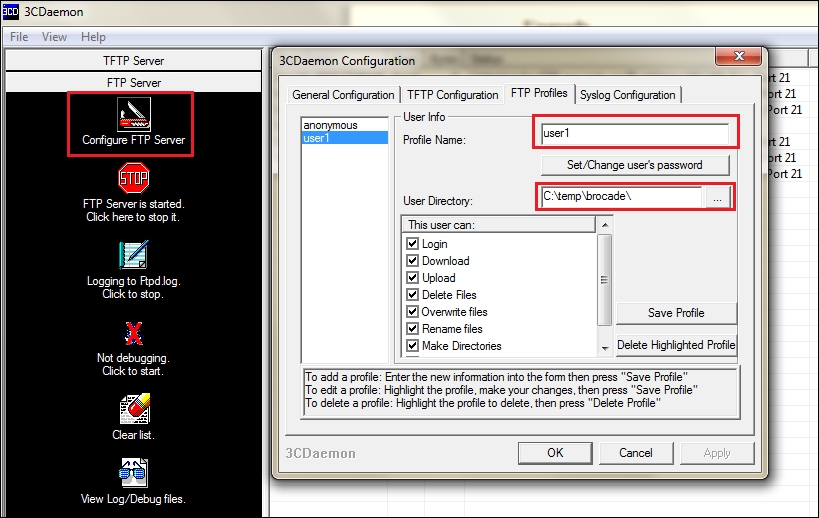The image size is (819, 518).
Task: Click the User Directory path field
Action: pyautogui.click(x=622, y=197)
